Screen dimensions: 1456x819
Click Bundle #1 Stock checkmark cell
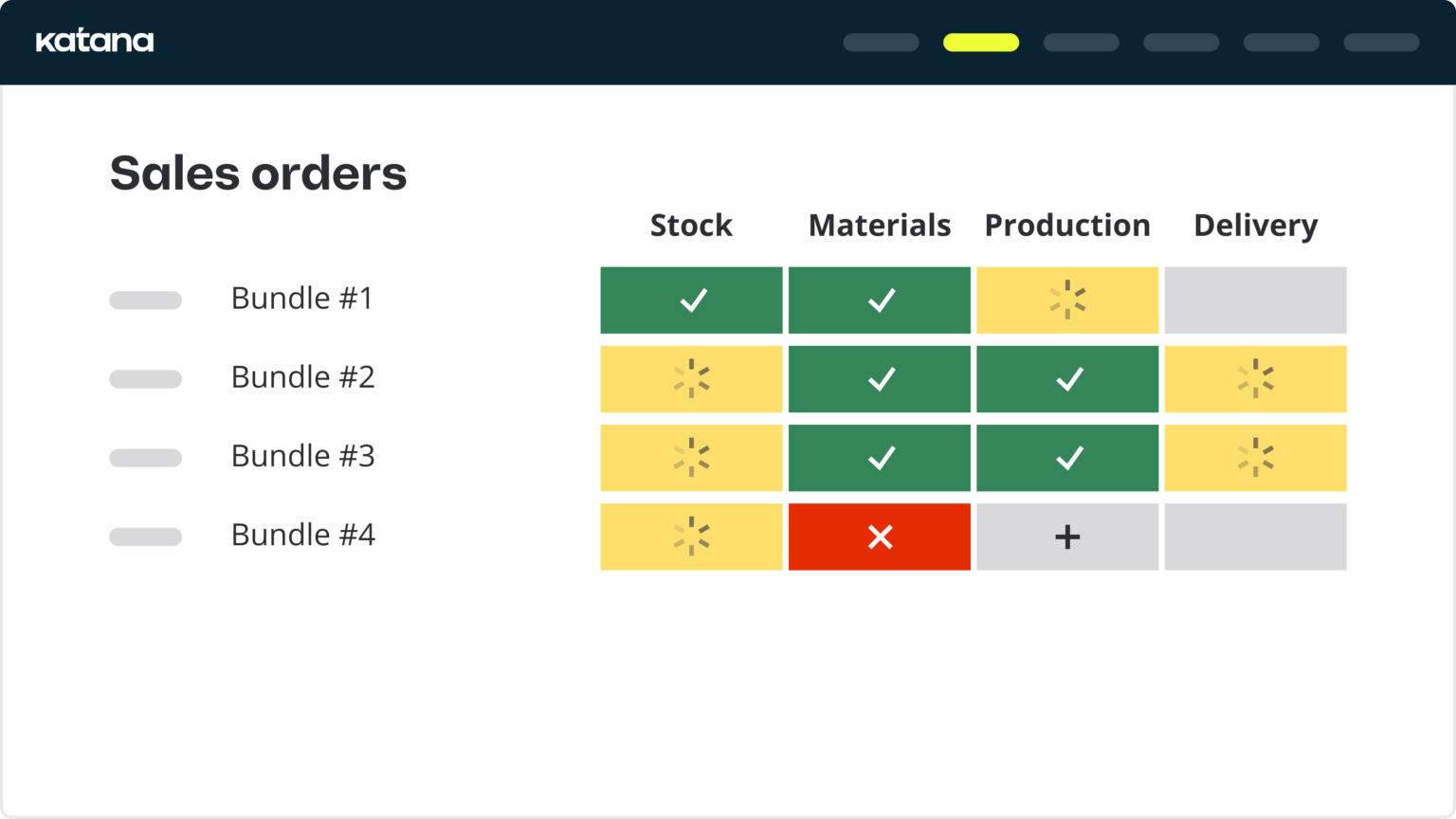click(692, 300)
